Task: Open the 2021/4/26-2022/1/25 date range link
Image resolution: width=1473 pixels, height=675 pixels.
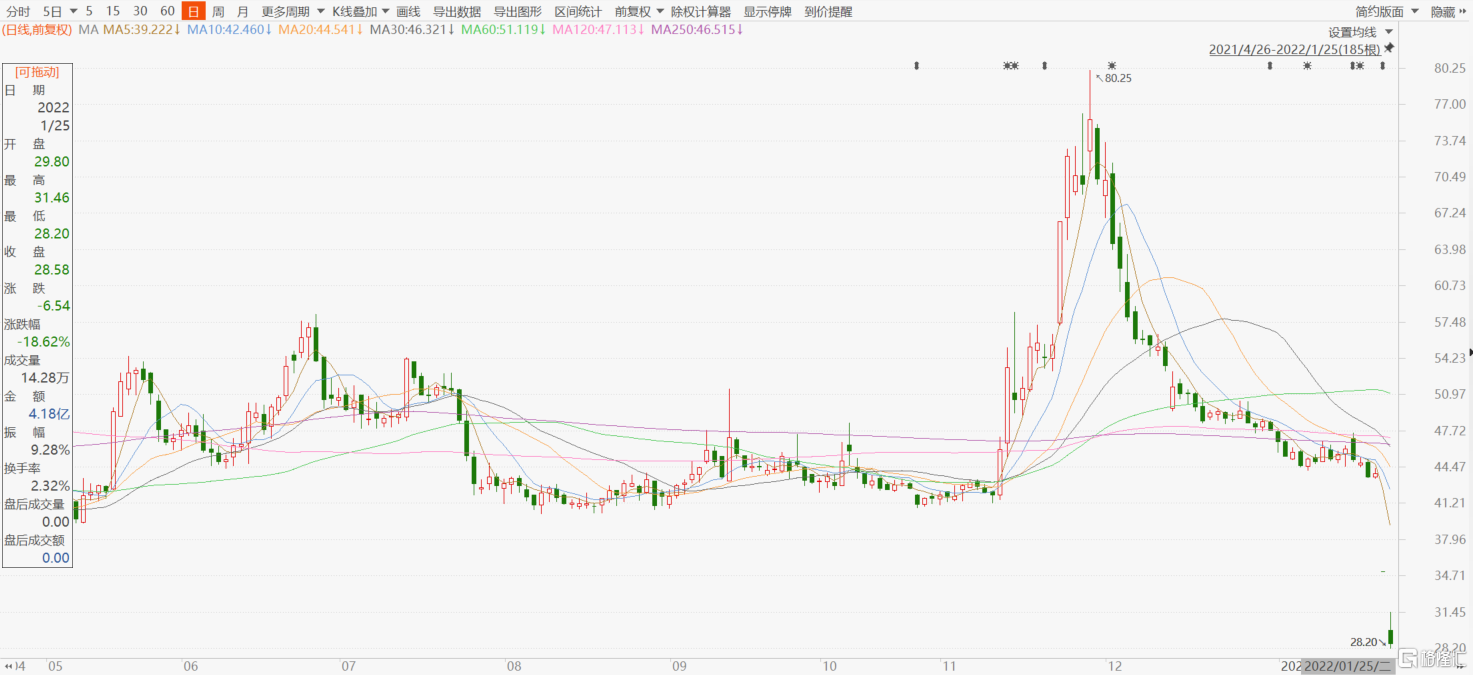Action: [1294, 49]
